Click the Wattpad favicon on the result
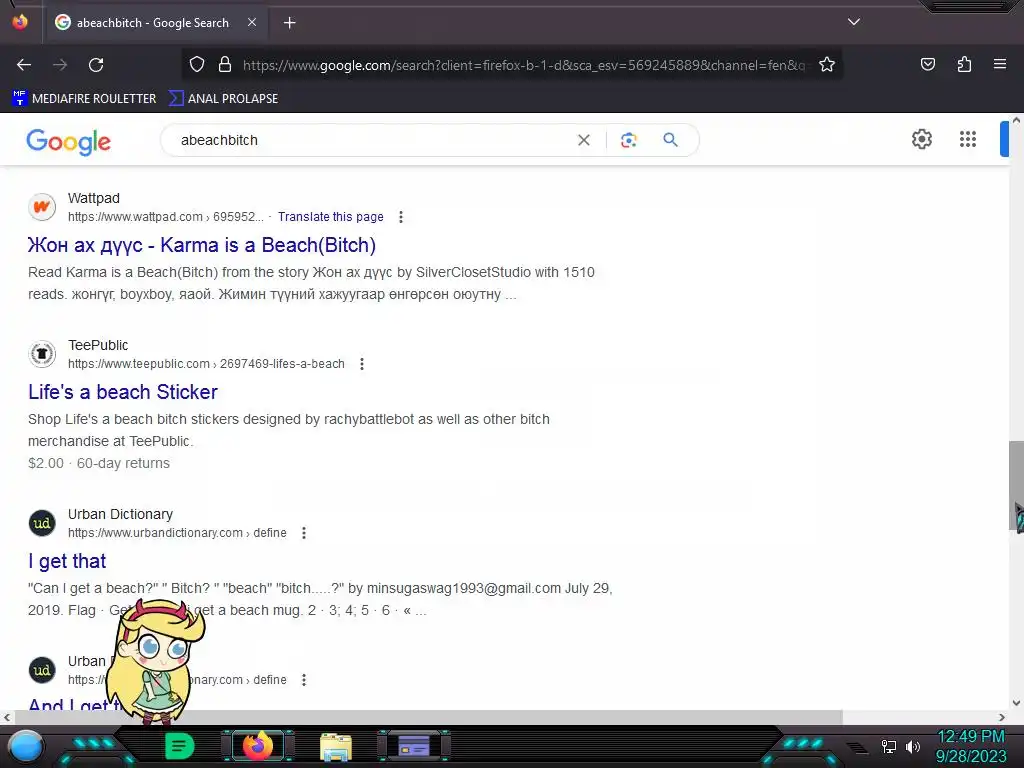The height and width of the screenshot is (768, 1024). pyautogui.click(x=42, y=207)
